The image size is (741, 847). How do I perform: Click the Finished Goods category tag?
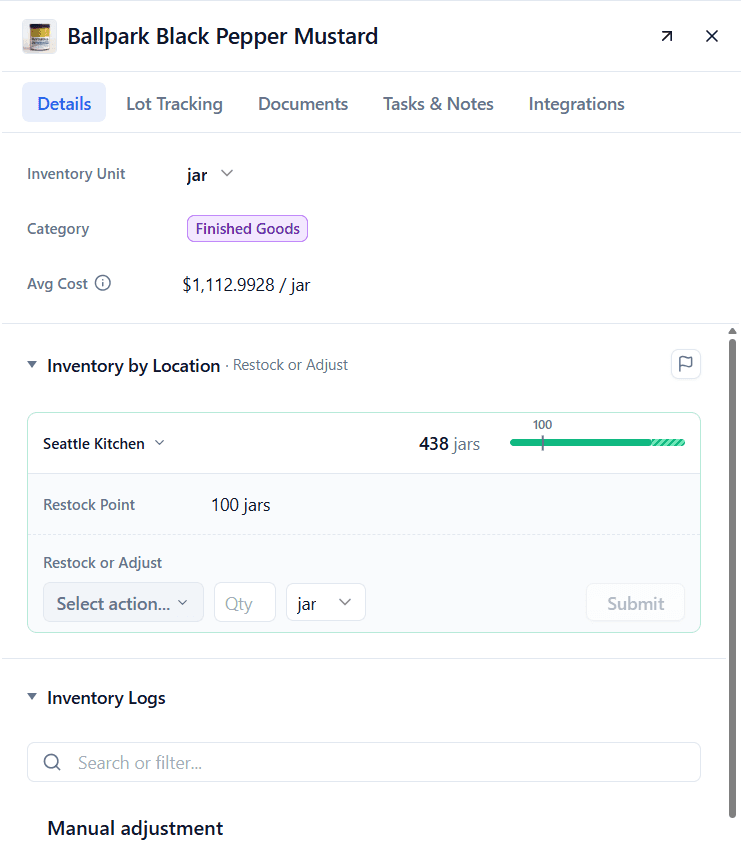pos(247,228)
